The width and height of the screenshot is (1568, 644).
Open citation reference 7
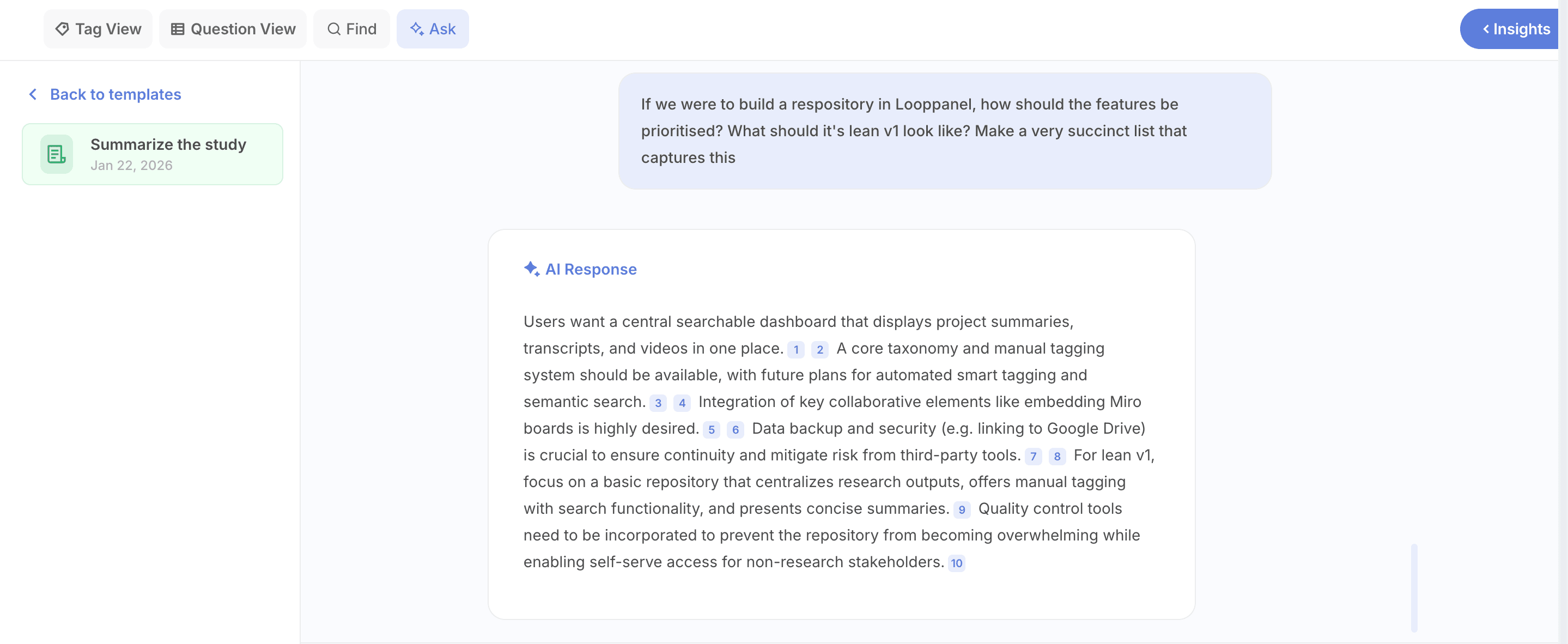(x=1033, y=457)
